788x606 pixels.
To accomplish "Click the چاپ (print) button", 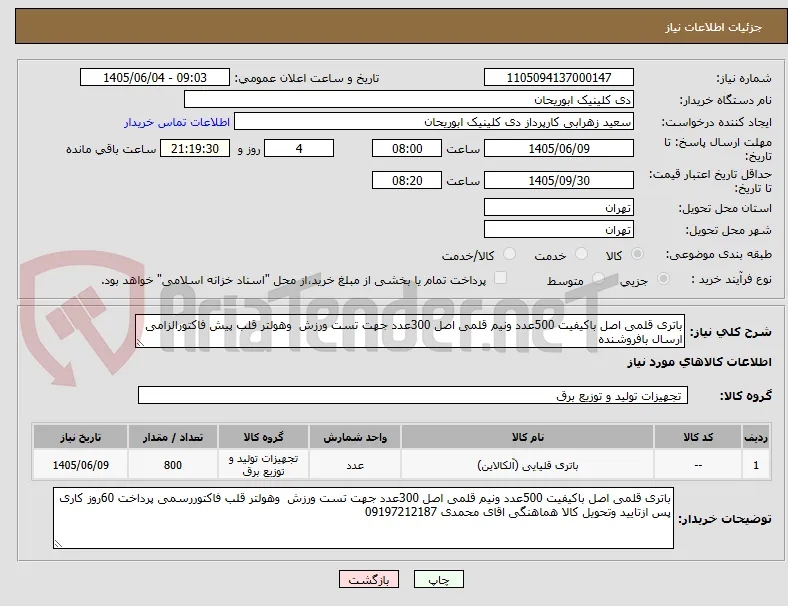I will click(438, 579).
